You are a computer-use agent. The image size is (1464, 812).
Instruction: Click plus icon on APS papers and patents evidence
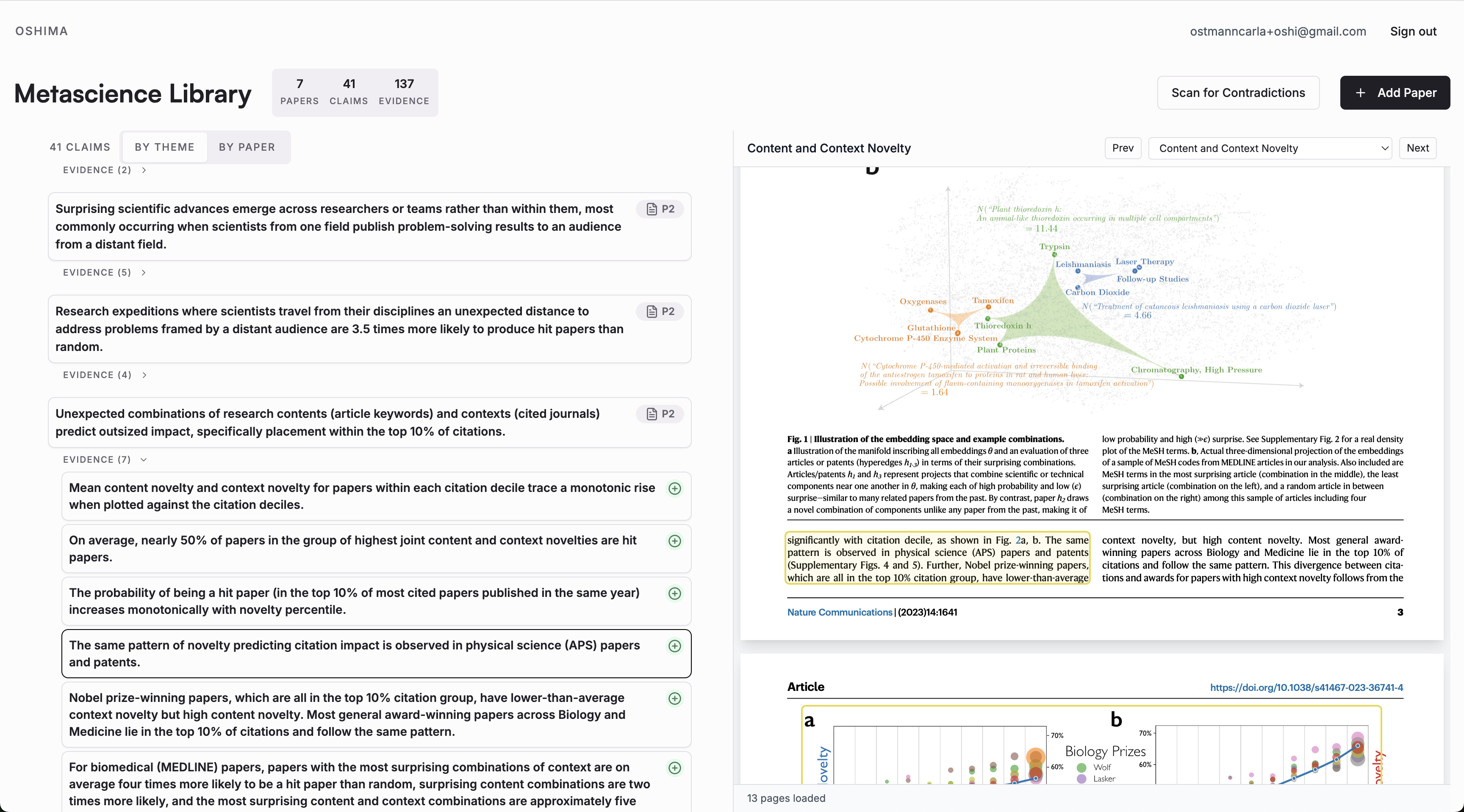tap(674, 646)
